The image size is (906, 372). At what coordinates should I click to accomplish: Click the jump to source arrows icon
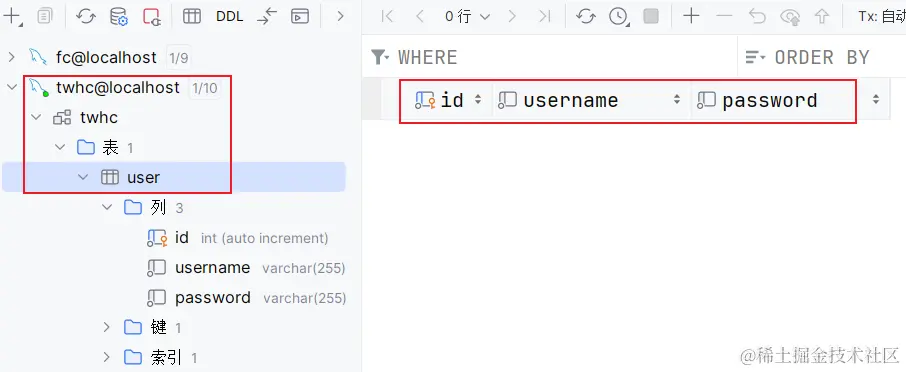(x=267, y=16)
